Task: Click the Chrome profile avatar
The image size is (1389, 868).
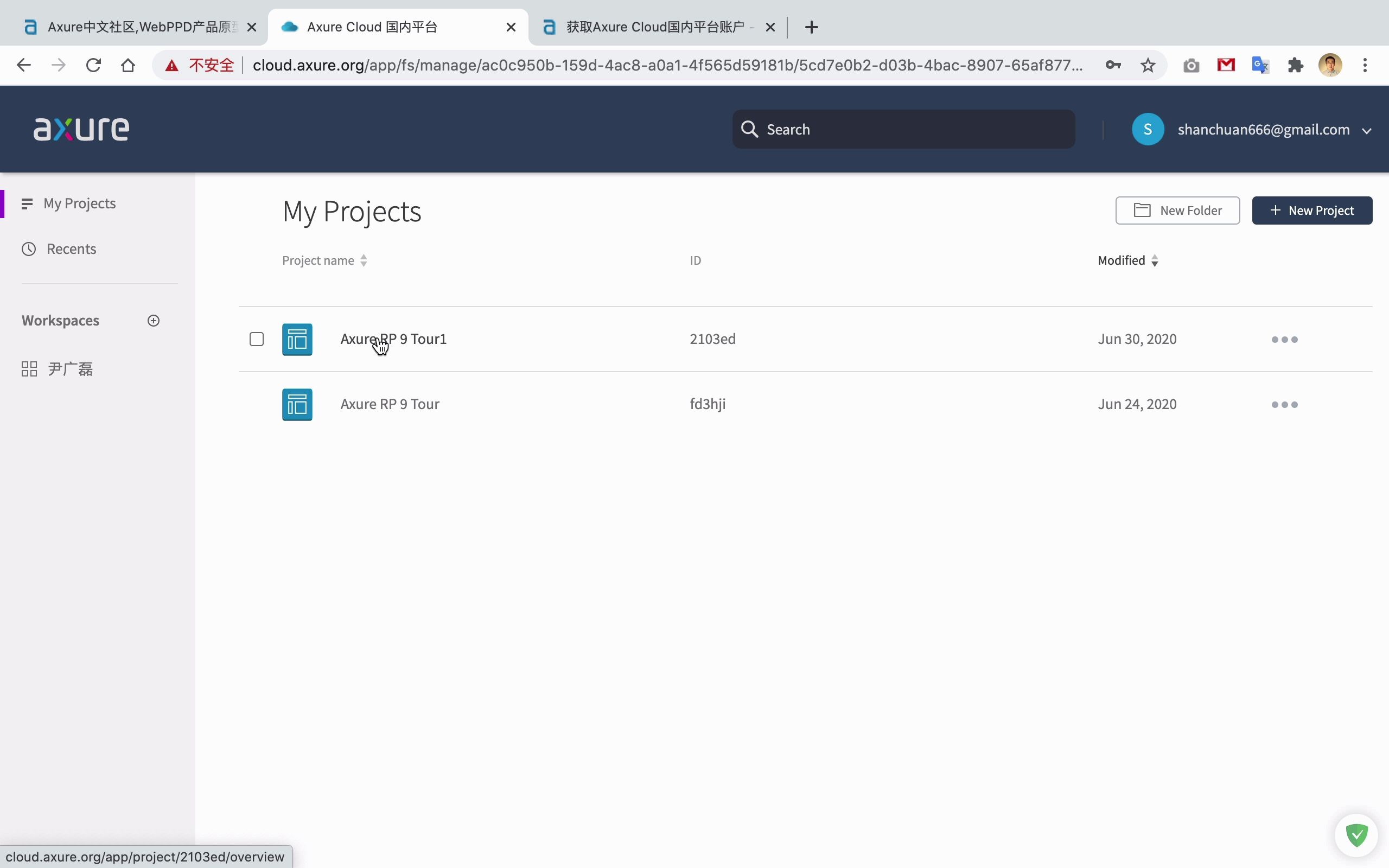Action: pos(1330,65)
